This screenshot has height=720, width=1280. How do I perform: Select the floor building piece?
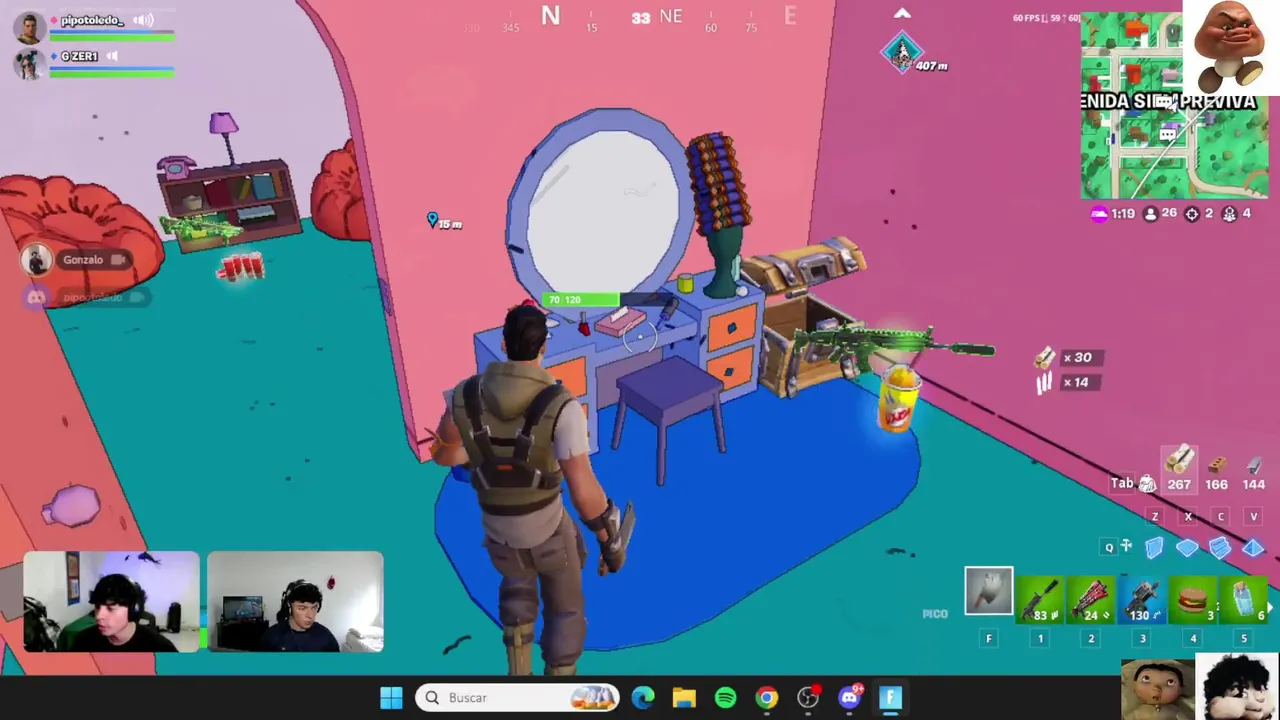pyautogui.click(x=1187, y=548)
